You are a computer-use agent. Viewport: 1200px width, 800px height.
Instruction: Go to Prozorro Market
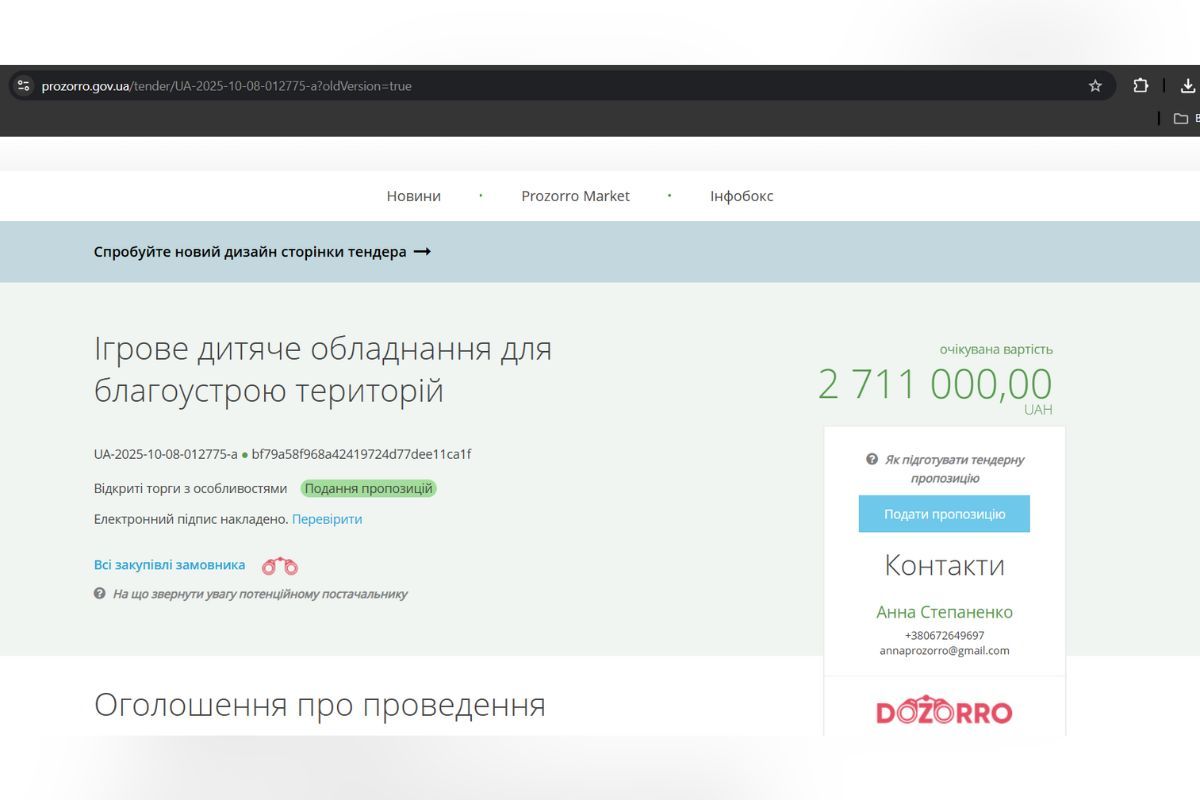[x=575, y=196]
